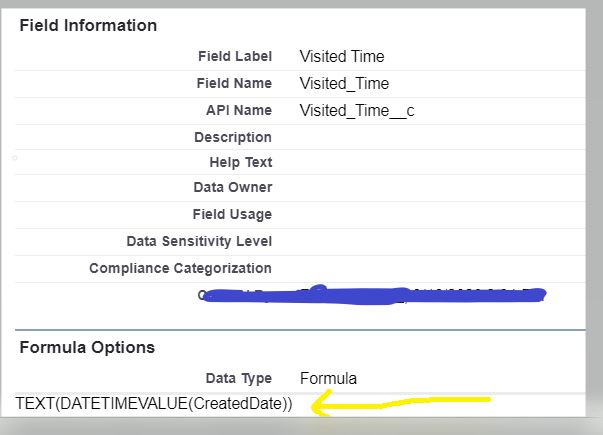This screenshot has width=603, height=435.
Task: Click the Description row label
Action: point(233,137)
